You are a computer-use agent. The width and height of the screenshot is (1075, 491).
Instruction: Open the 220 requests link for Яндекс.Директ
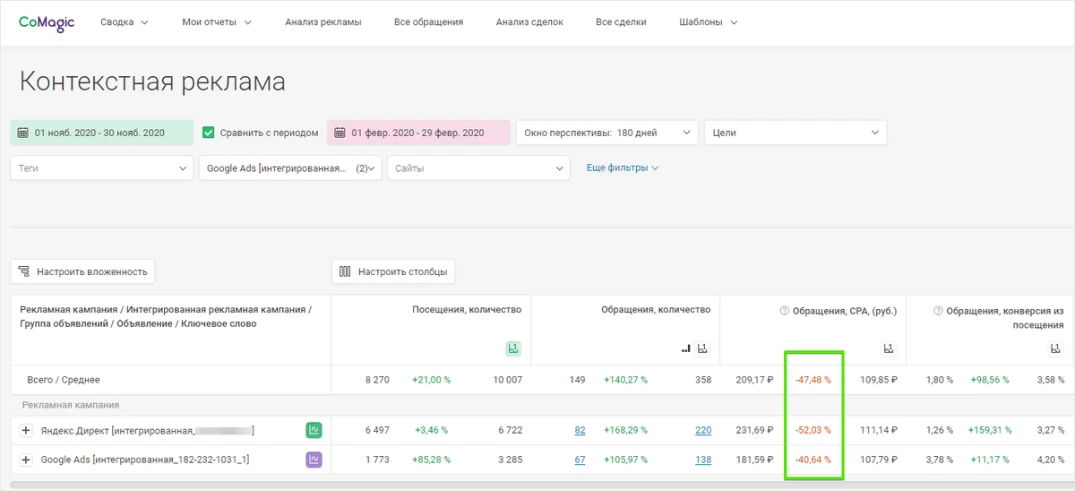coord(703,431)
